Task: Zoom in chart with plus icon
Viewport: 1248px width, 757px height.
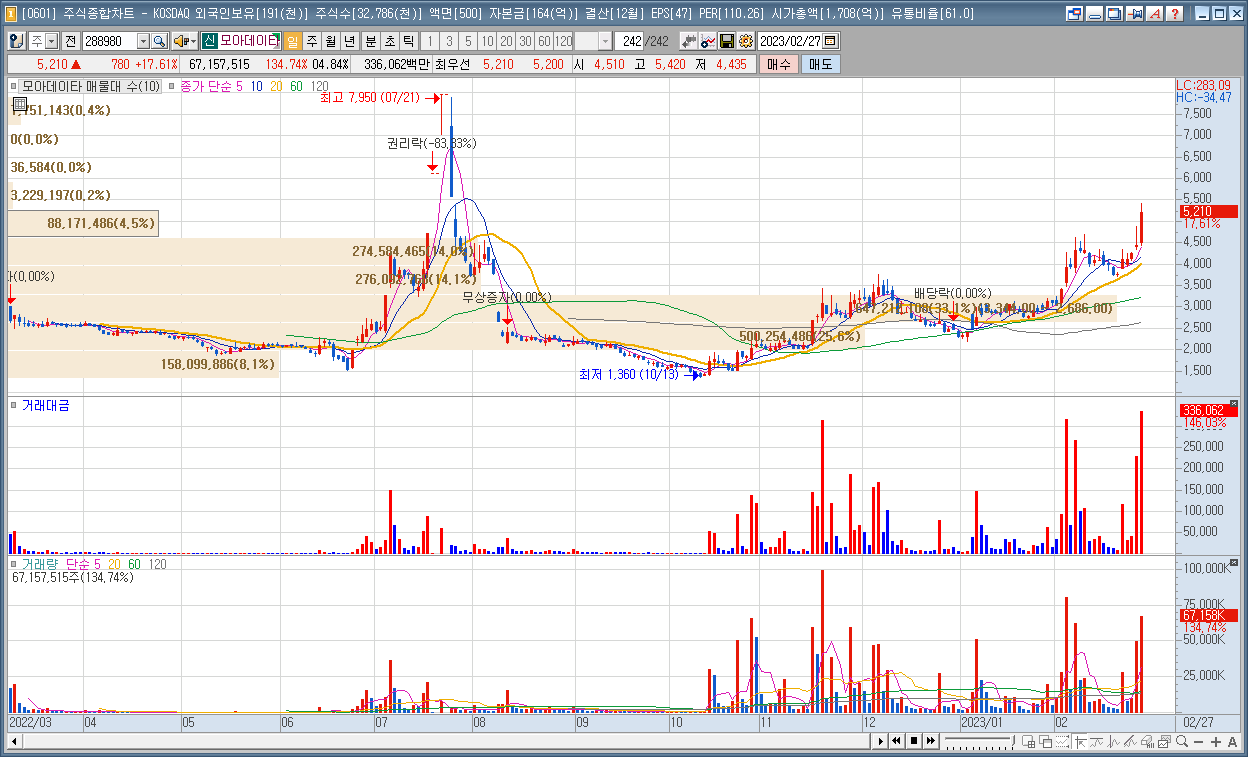Action: pyautogui.click(x=1215, y=741)
